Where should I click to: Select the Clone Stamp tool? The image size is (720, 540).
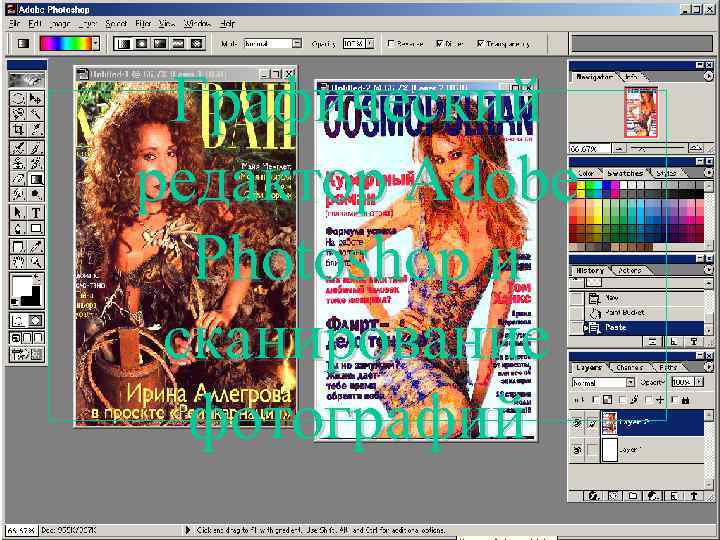point(18,163)
